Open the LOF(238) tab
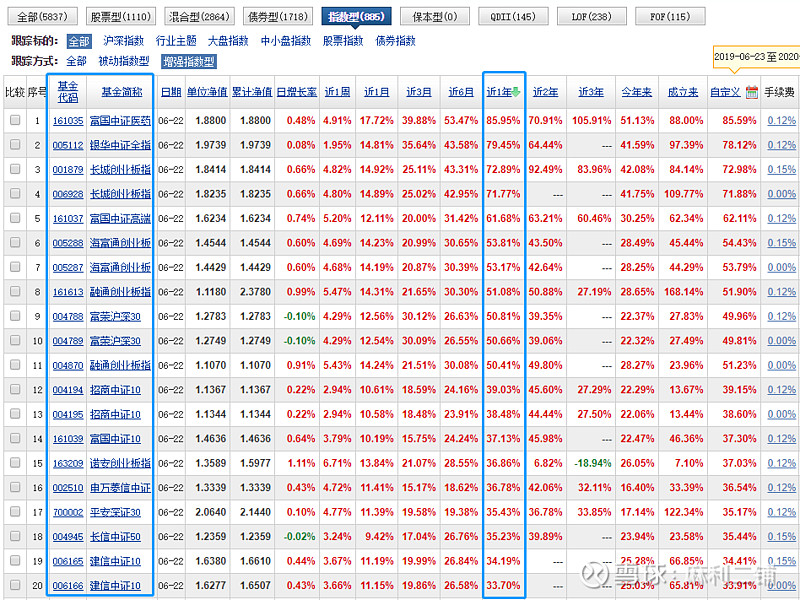Viewport: 800px width, 600px height. pyautogui.click(x=592, y=16)
